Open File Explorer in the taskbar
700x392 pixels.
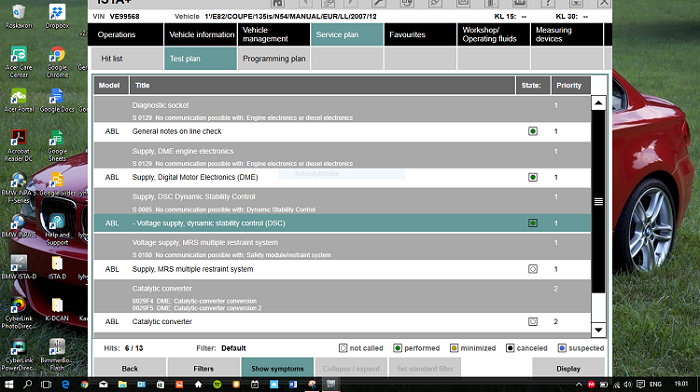[x=122, y=384]
